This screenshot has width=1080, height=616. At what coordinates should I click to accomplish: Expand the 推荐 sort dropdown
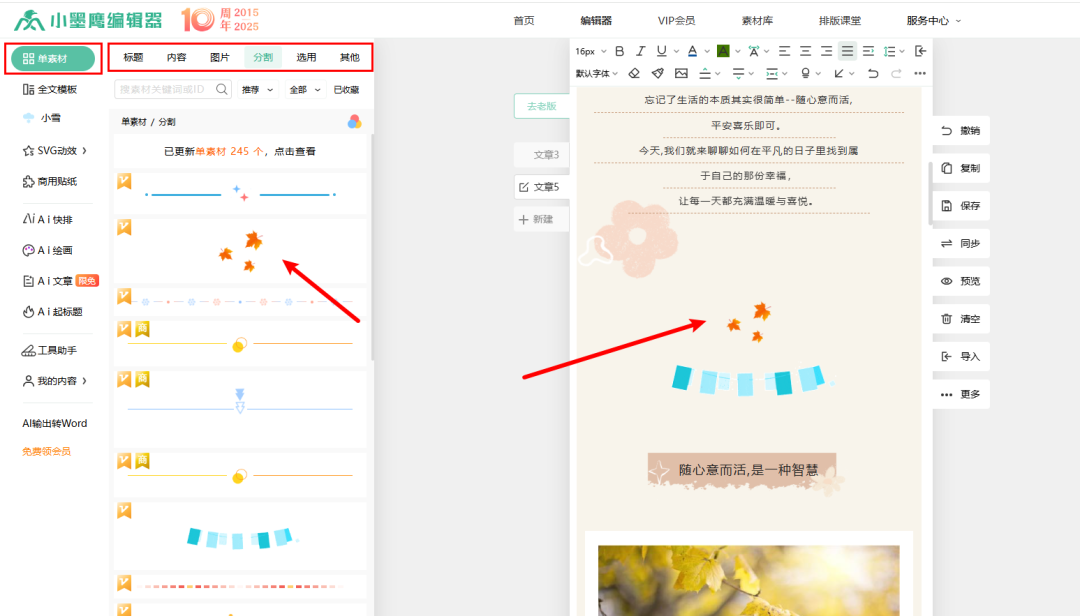[x=256, y=90]
